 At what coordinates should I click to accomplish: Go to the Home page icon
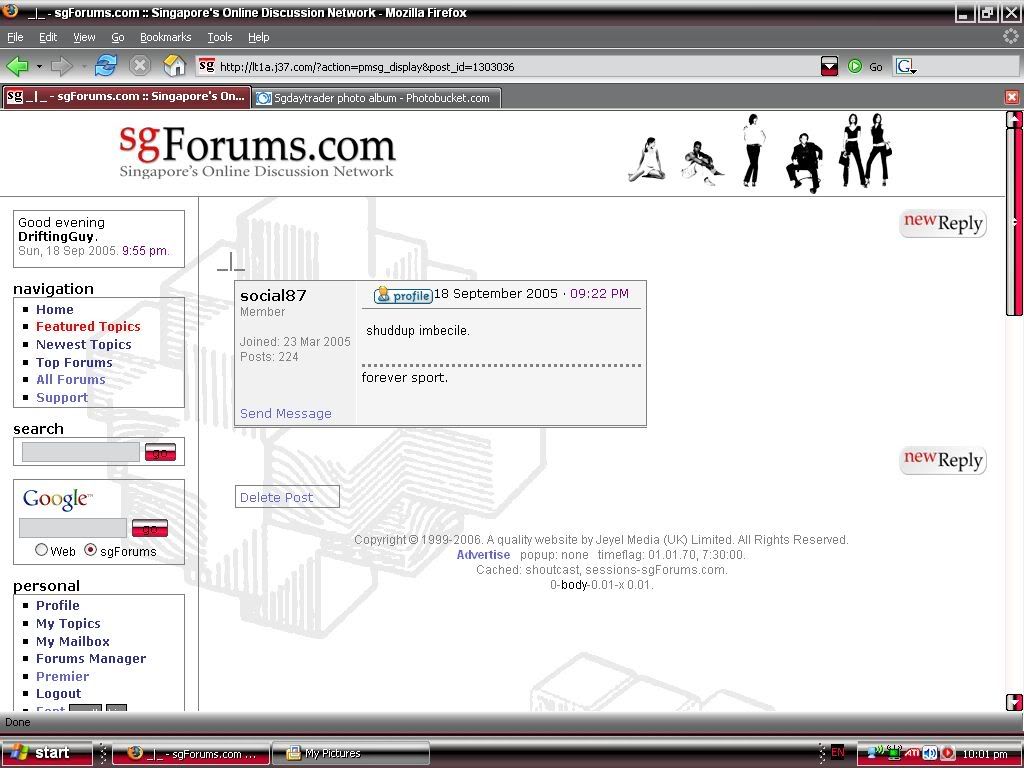(x=174, y=66)
